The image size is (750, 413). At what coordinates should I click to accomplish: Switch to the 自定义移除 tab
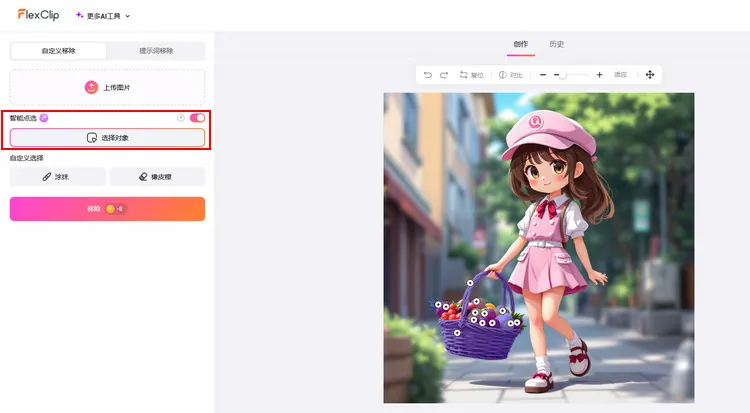pos(58,50)
